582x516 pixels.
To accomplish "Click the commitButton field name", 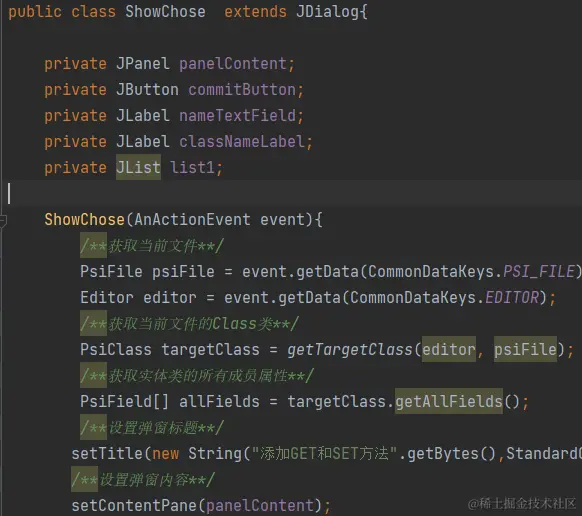I will tap(242, 90).
